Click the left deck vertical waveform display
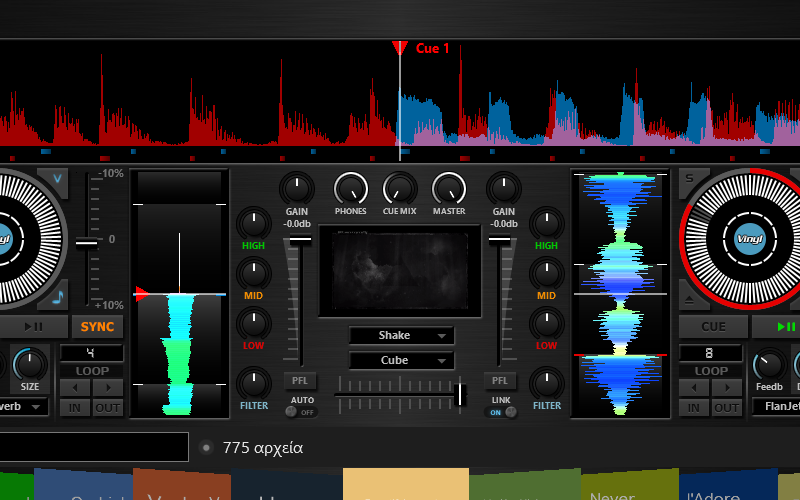 [x=179, y=294]
